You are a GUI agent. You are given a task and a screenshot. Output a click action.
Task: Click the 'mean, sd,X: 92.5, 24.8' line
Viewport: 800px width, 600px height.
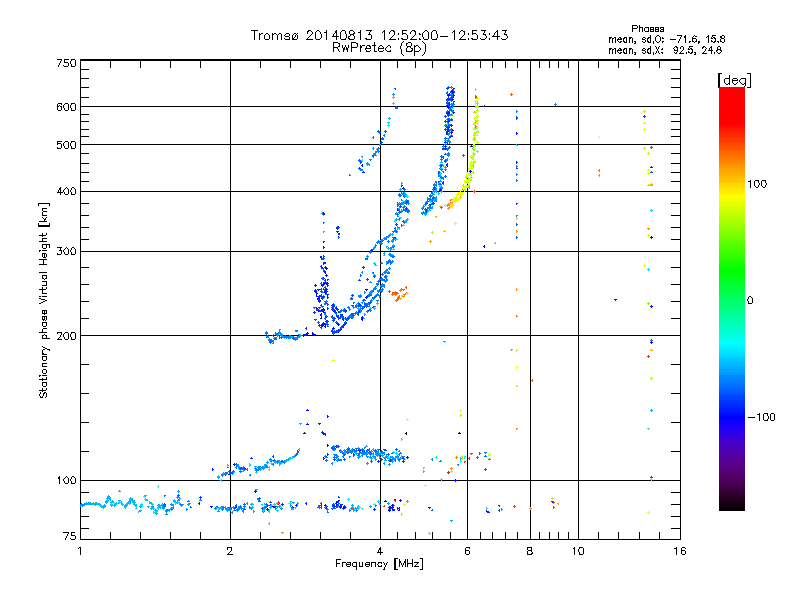tap(665, 50)
